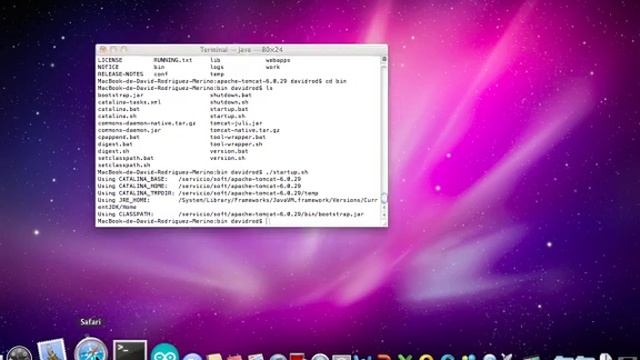Open the Dashboard icon in the Dock
The height and width of the screenshot is (360, 640).
(19, 353)
